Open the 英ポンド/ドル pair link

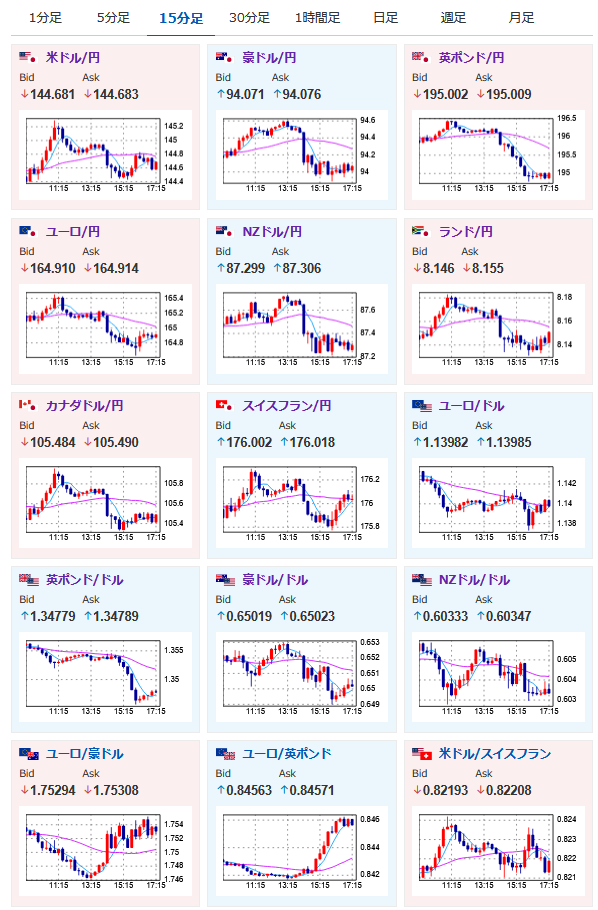85,580
